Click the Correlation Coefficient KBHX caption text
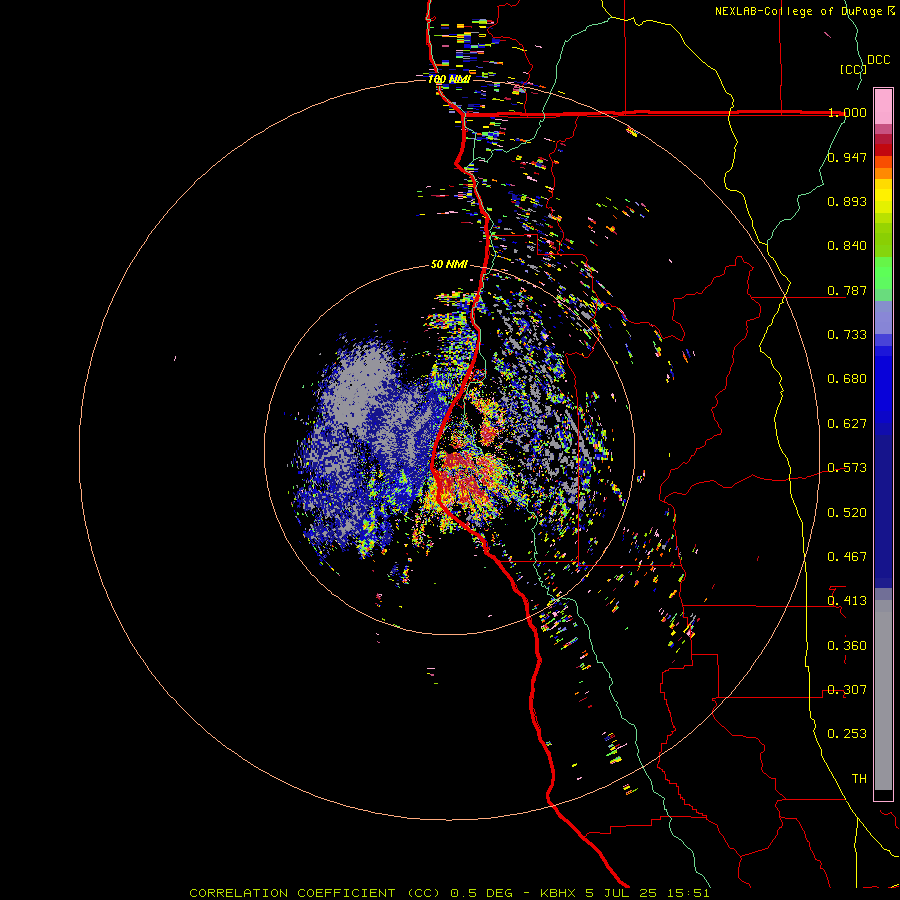Viewport: 900px width, 900px height. coord(449,893)
